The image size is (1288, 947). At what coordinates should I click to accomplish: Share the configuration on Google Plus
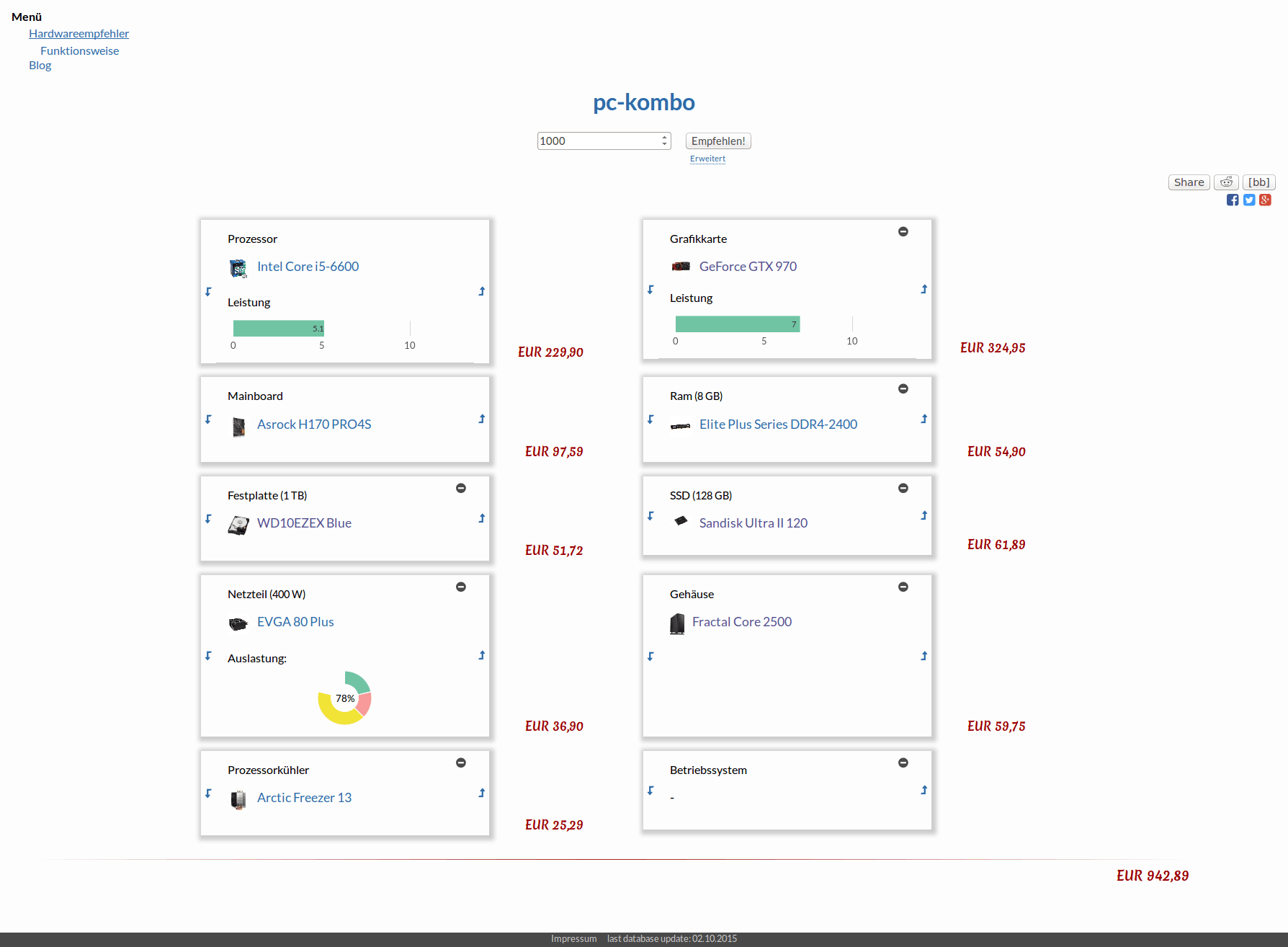(x=1265, y=200)
